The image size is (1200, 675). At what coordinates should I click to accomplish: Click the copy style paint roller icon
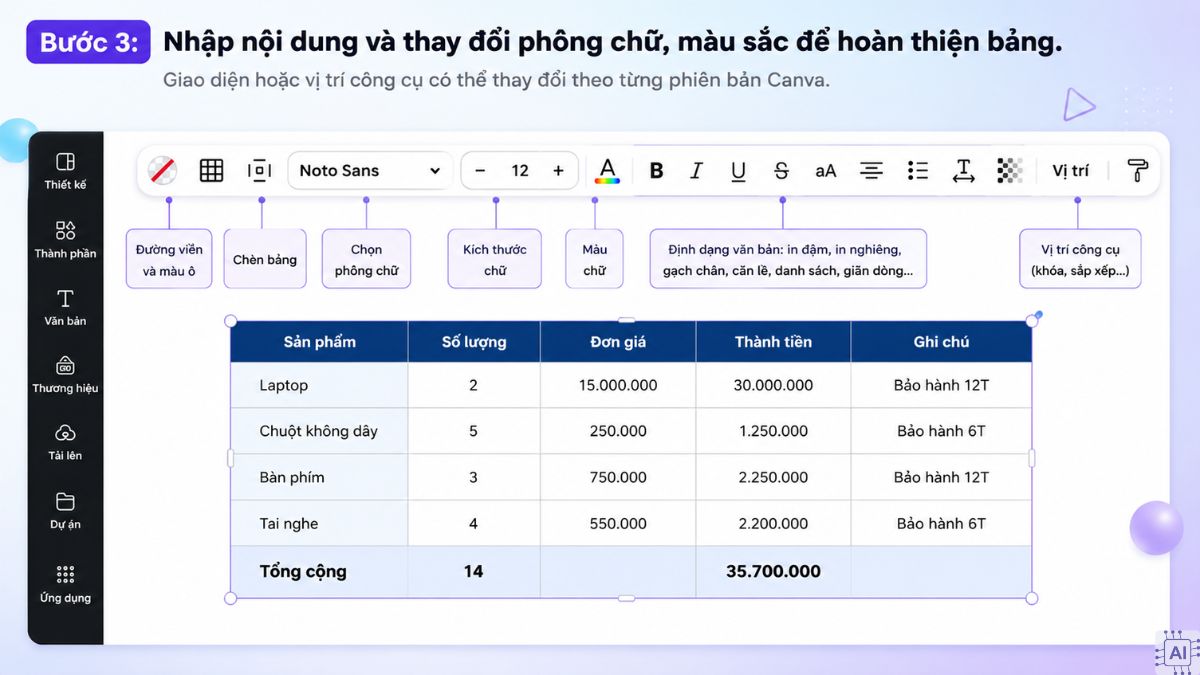point(1137,171)
